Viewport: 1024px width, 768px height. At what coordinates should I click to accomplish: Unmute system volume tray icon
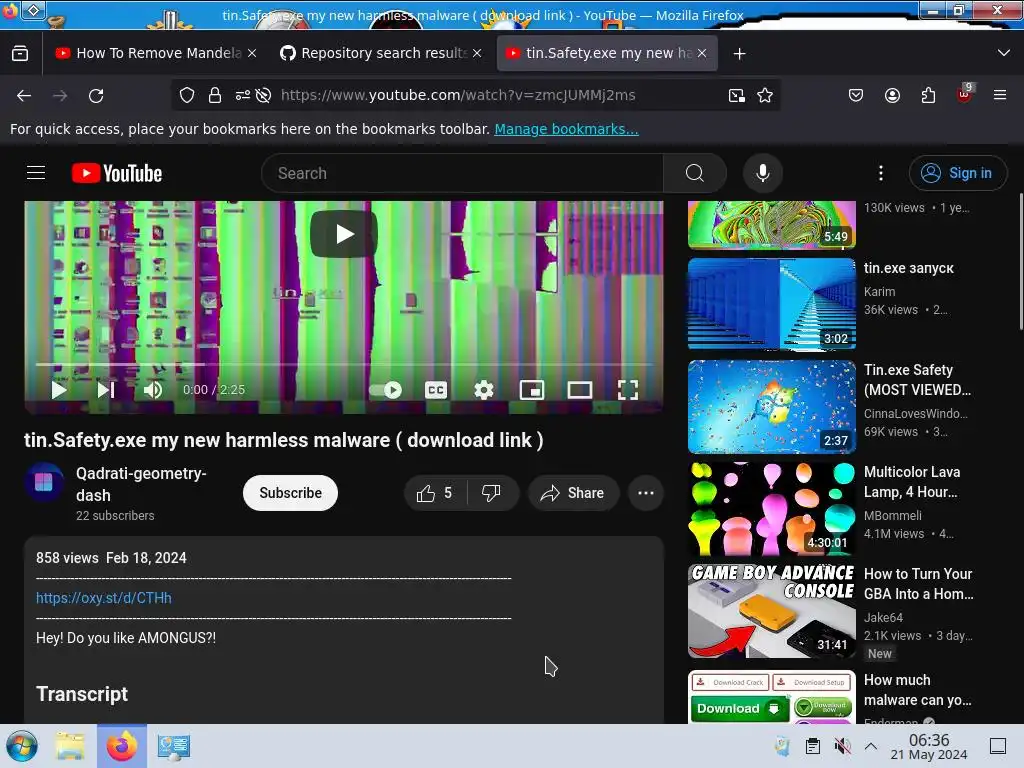pyautogui.click(x=842, y=746)
